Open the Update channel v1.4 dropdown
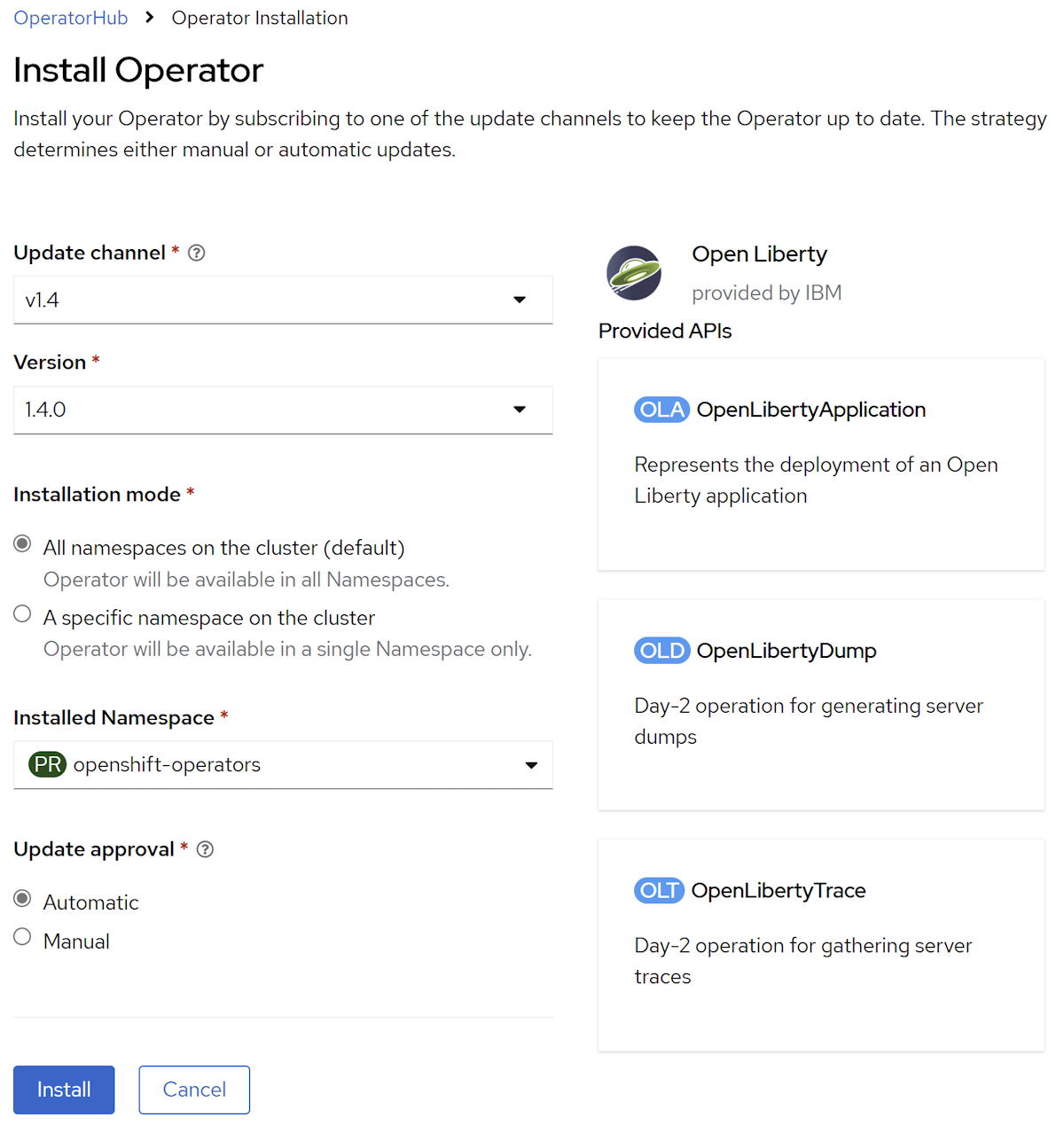 coord(283,300)
